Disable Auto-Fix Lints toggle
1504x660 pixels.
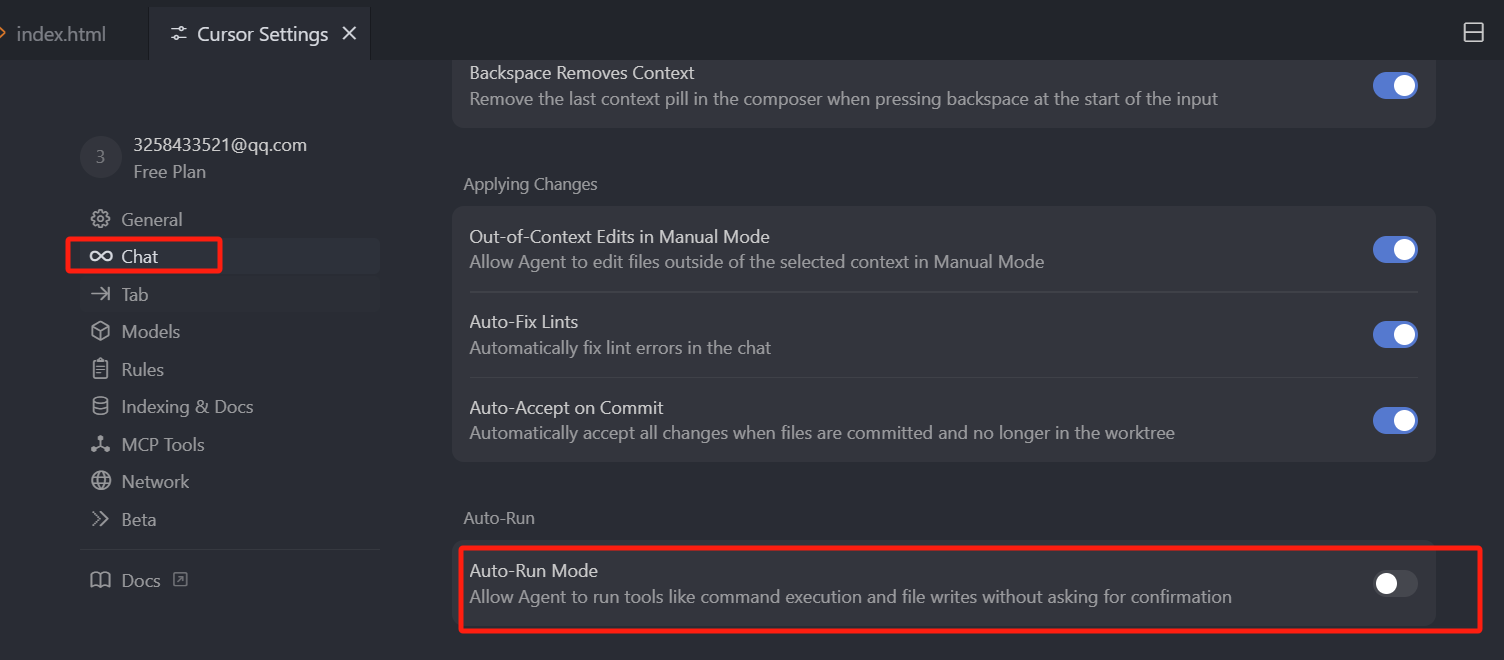(1395, 334)
